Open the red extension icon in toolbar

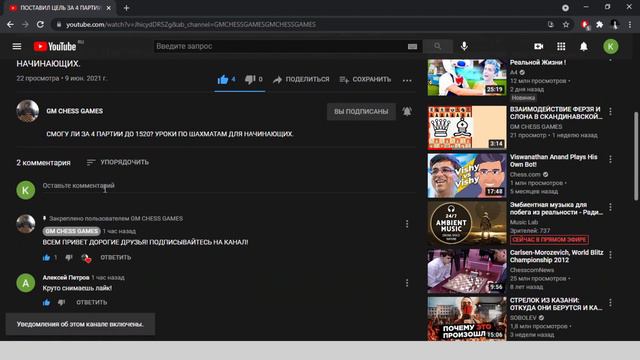tap(585, 25)
